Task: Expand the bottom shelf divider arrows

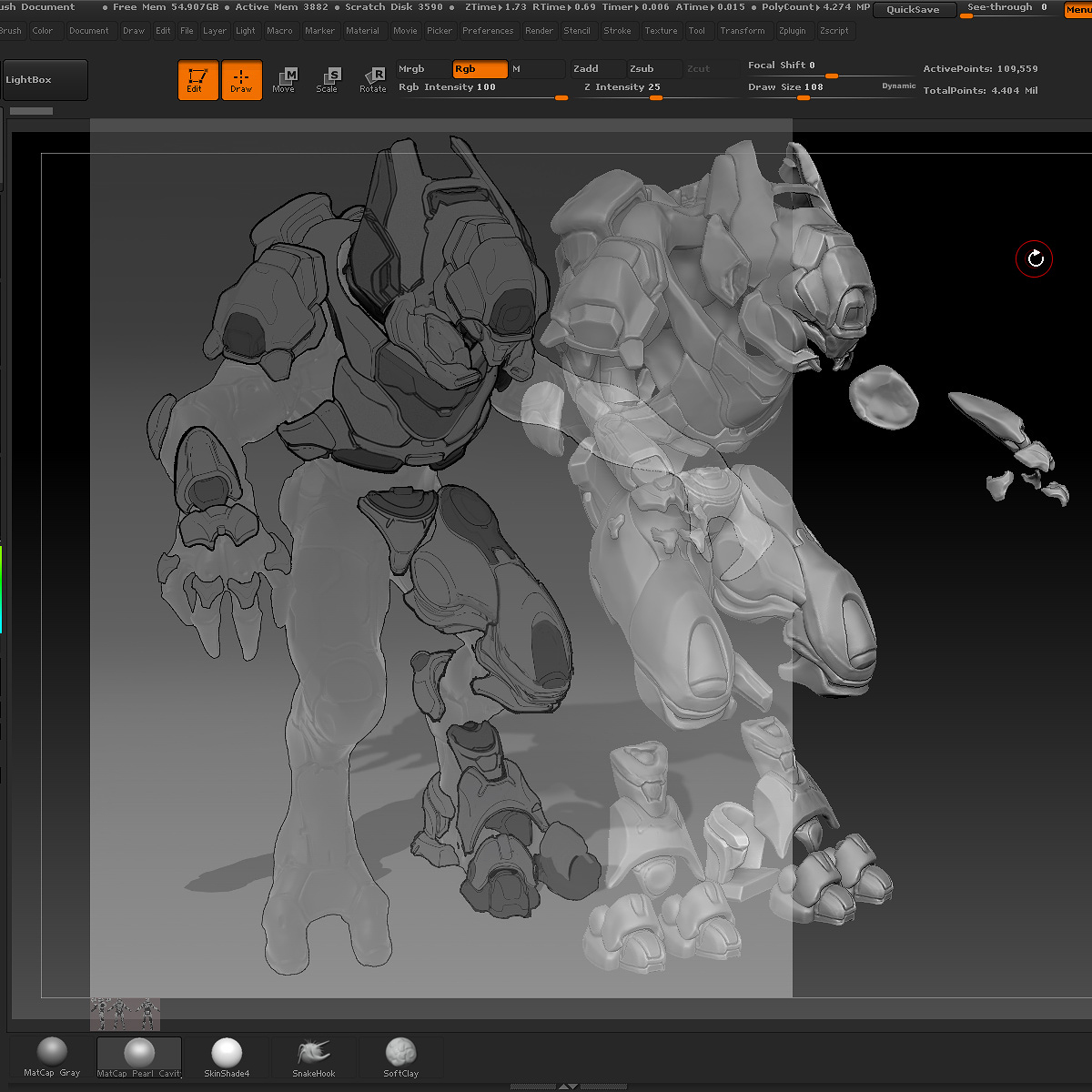Action: coord(567,1086)
